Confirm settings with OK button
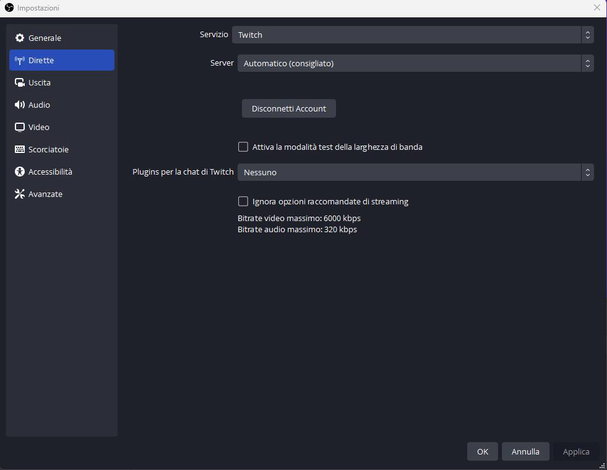This screenshot has width=607, height=470. click(x=482, y=452)
